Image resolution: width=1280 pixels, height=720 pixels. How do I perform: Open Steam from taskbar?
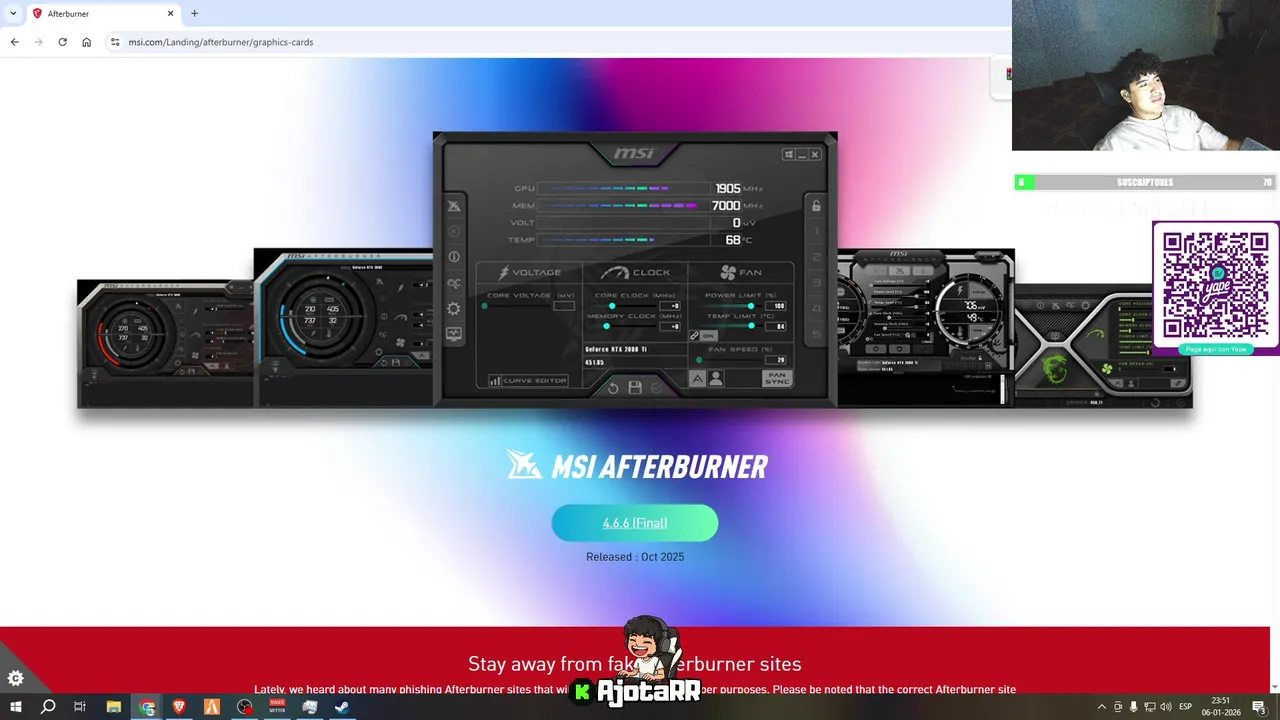342,707
